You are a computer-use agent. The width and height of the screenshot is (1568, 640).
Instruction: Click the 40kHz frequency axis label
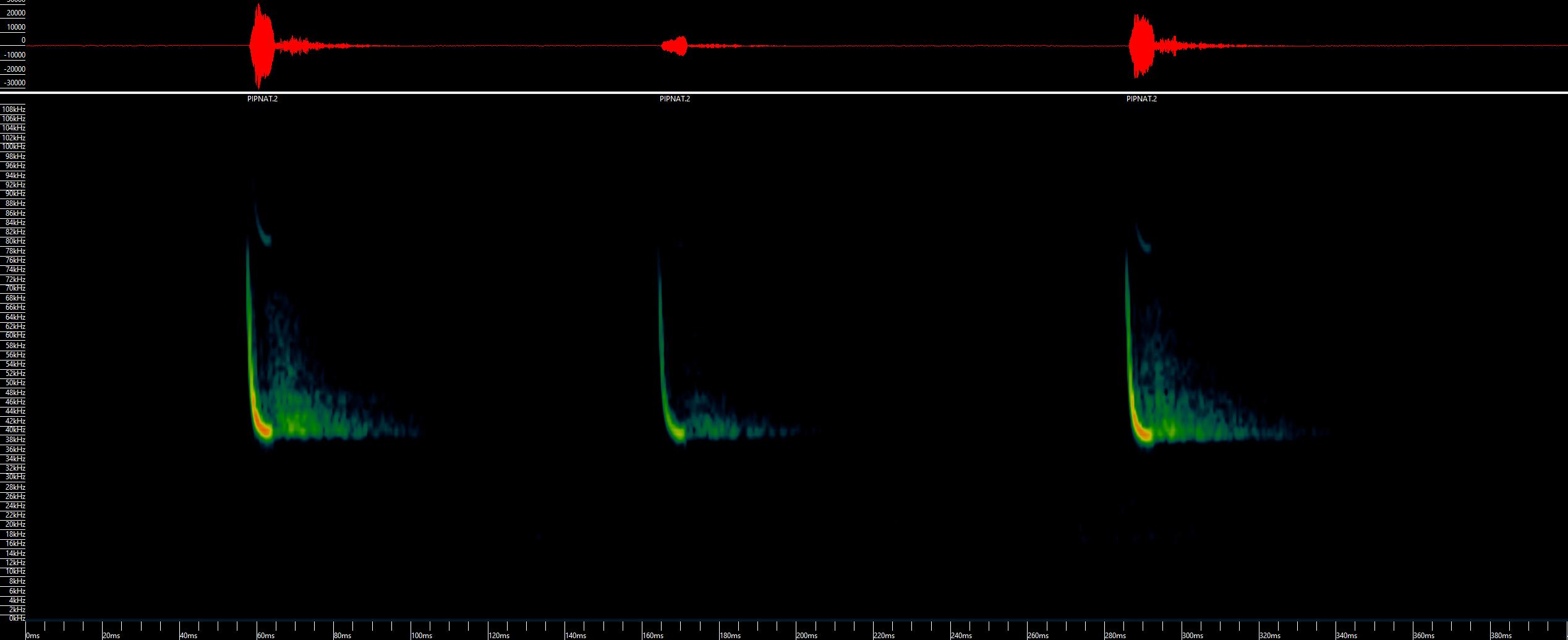tap(15, 430)
